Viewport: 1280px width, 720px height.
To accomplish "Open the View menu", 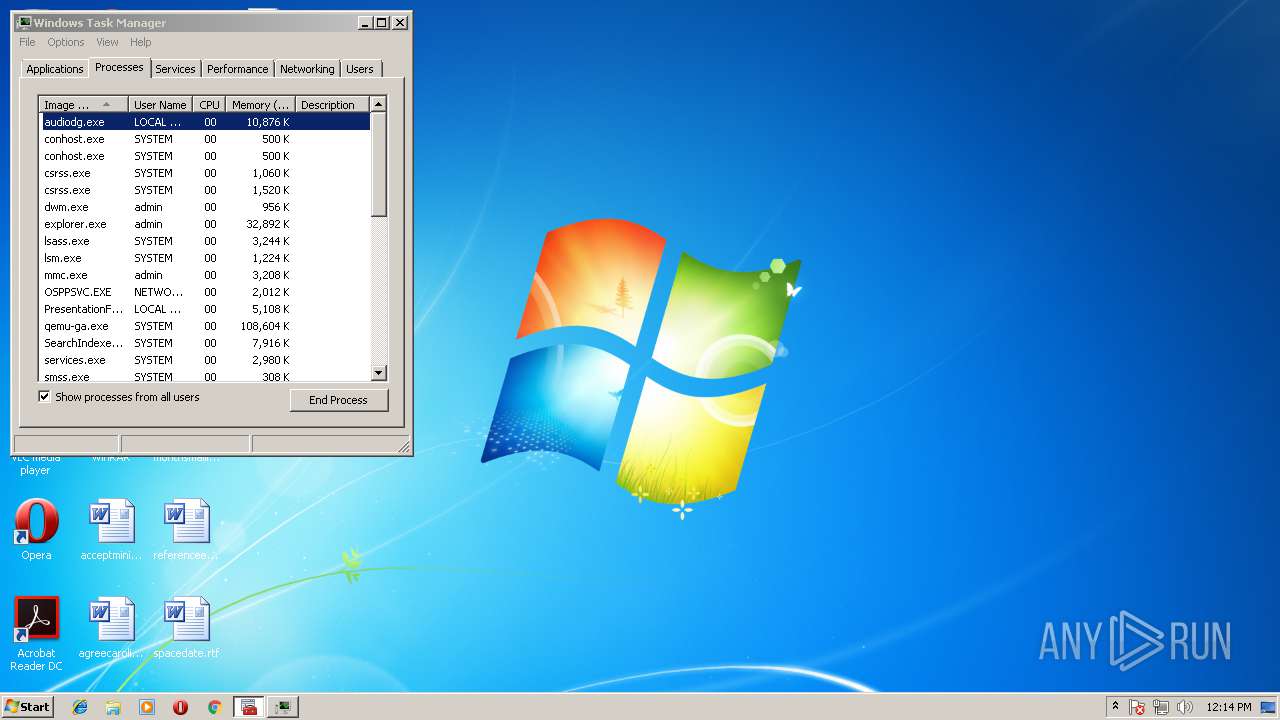I will [x=107, y=42].
